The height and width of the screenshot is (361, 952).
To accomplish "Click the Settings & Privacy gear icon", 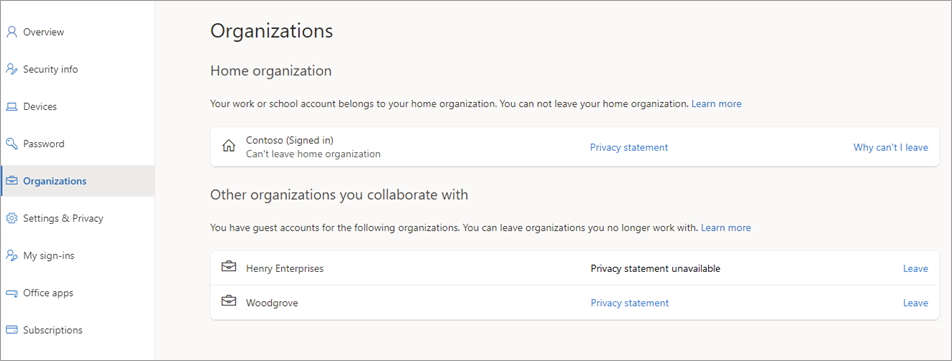I will 12,218.
